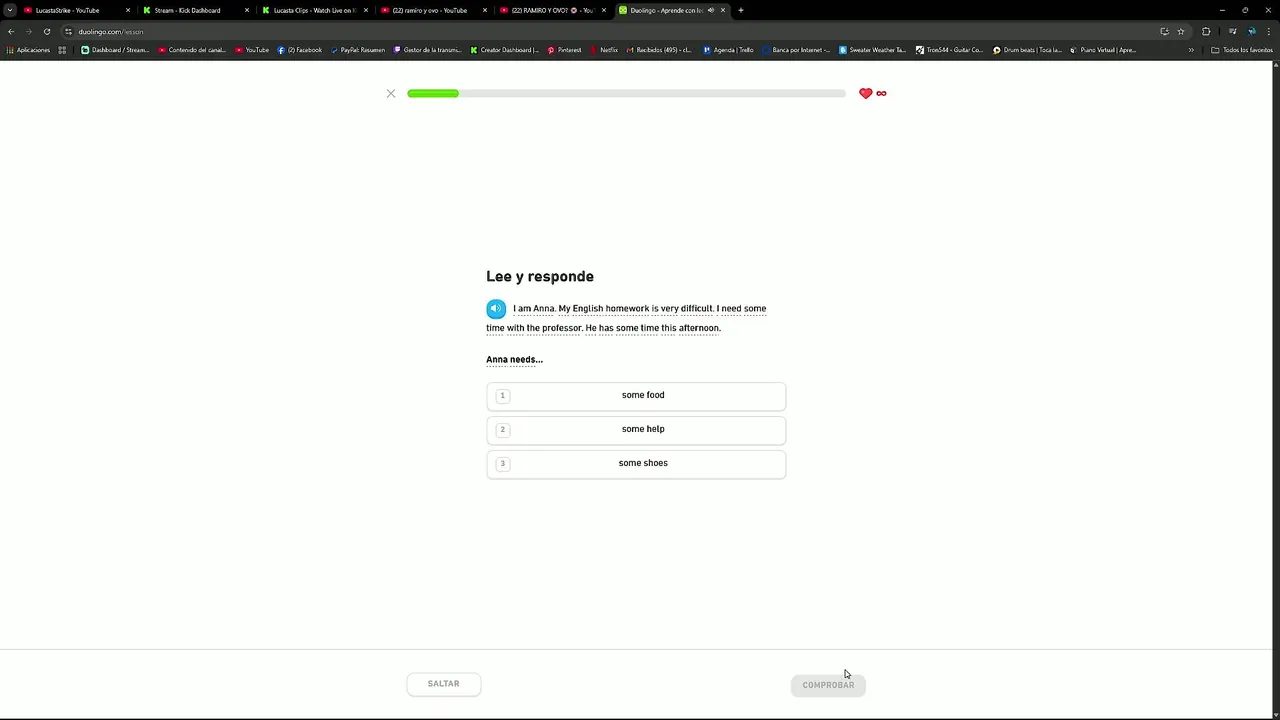This screenshot has height=720, width=1280.
Task: Click the word 'professor' in the passage
Action: 562,328
